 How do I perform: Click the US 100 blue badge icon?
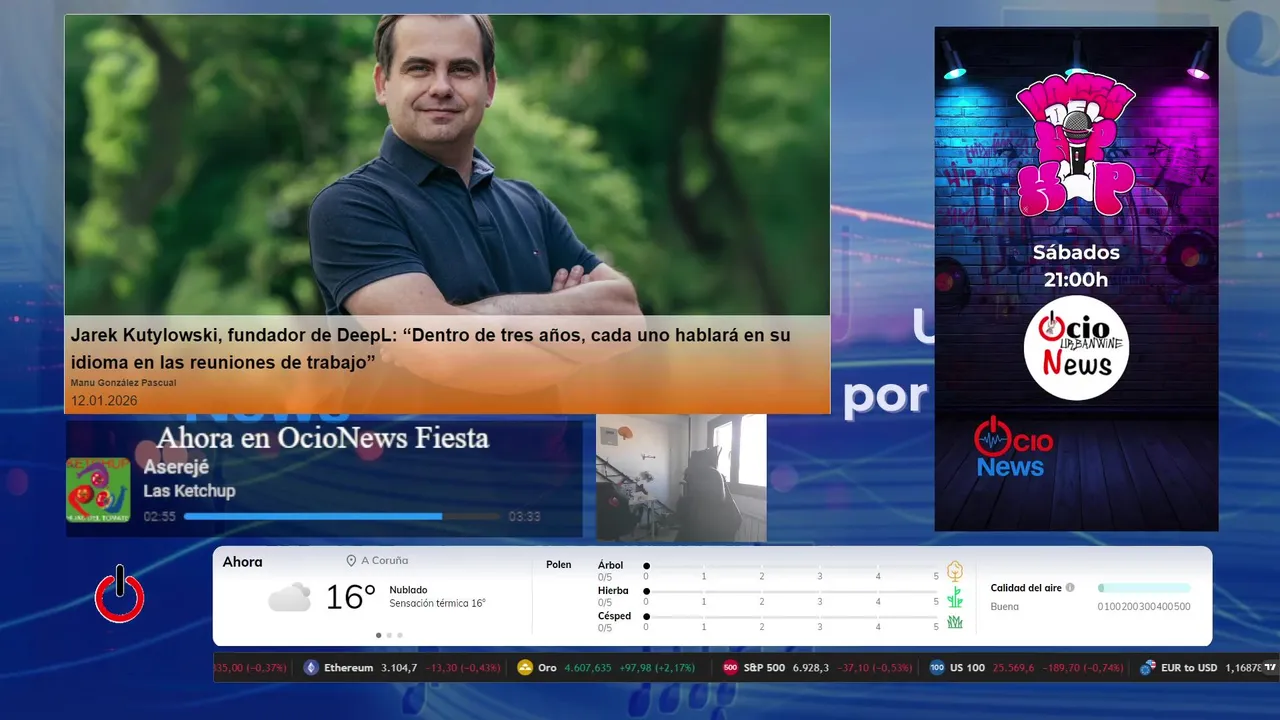[x=937, y=668]
